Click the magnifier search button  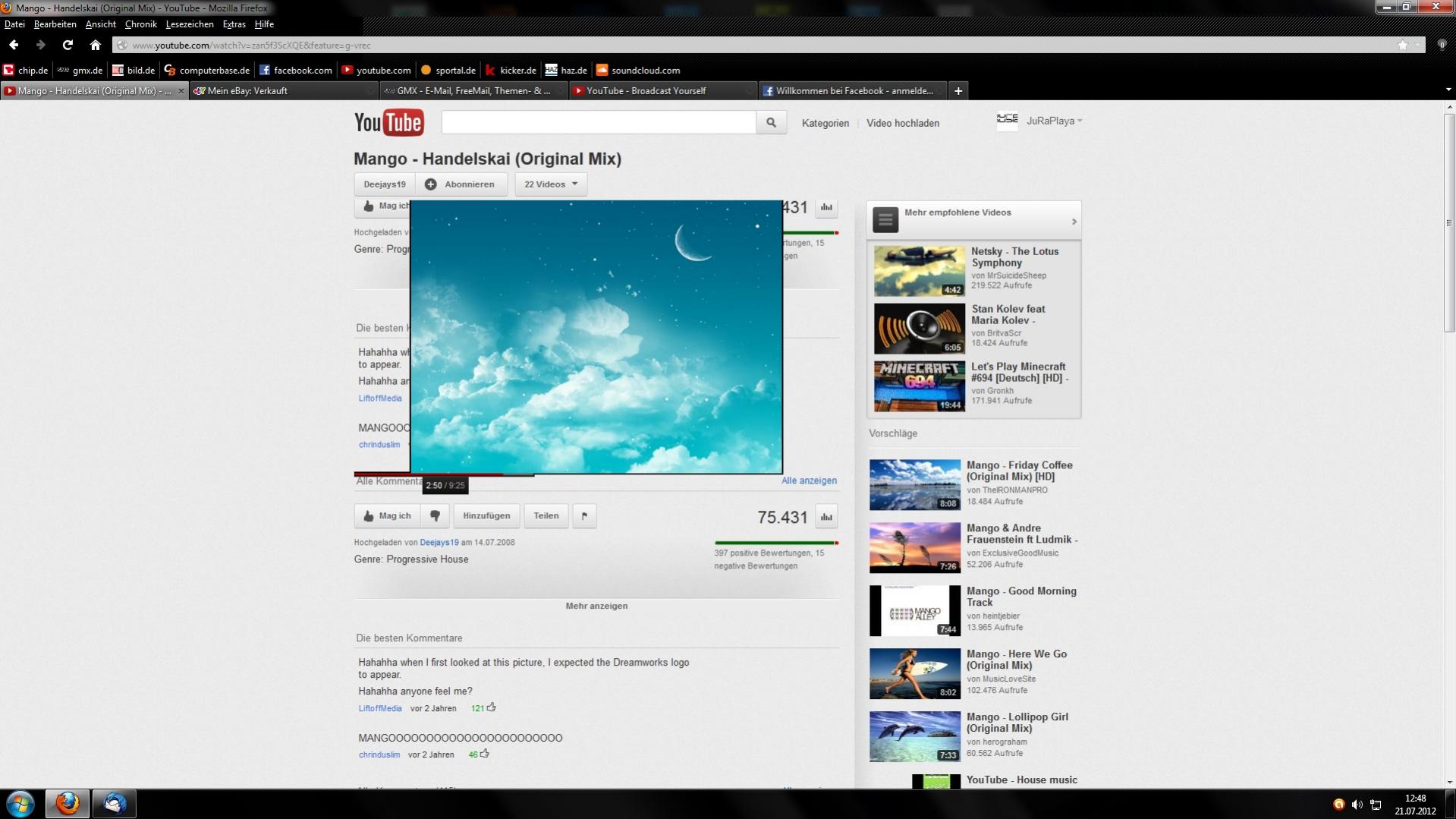tap(771, 122)
